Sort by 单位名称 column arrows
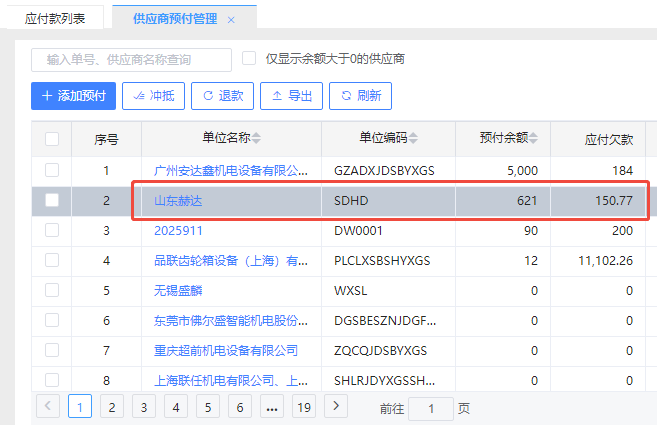657x425 pixels. (256, 138)
